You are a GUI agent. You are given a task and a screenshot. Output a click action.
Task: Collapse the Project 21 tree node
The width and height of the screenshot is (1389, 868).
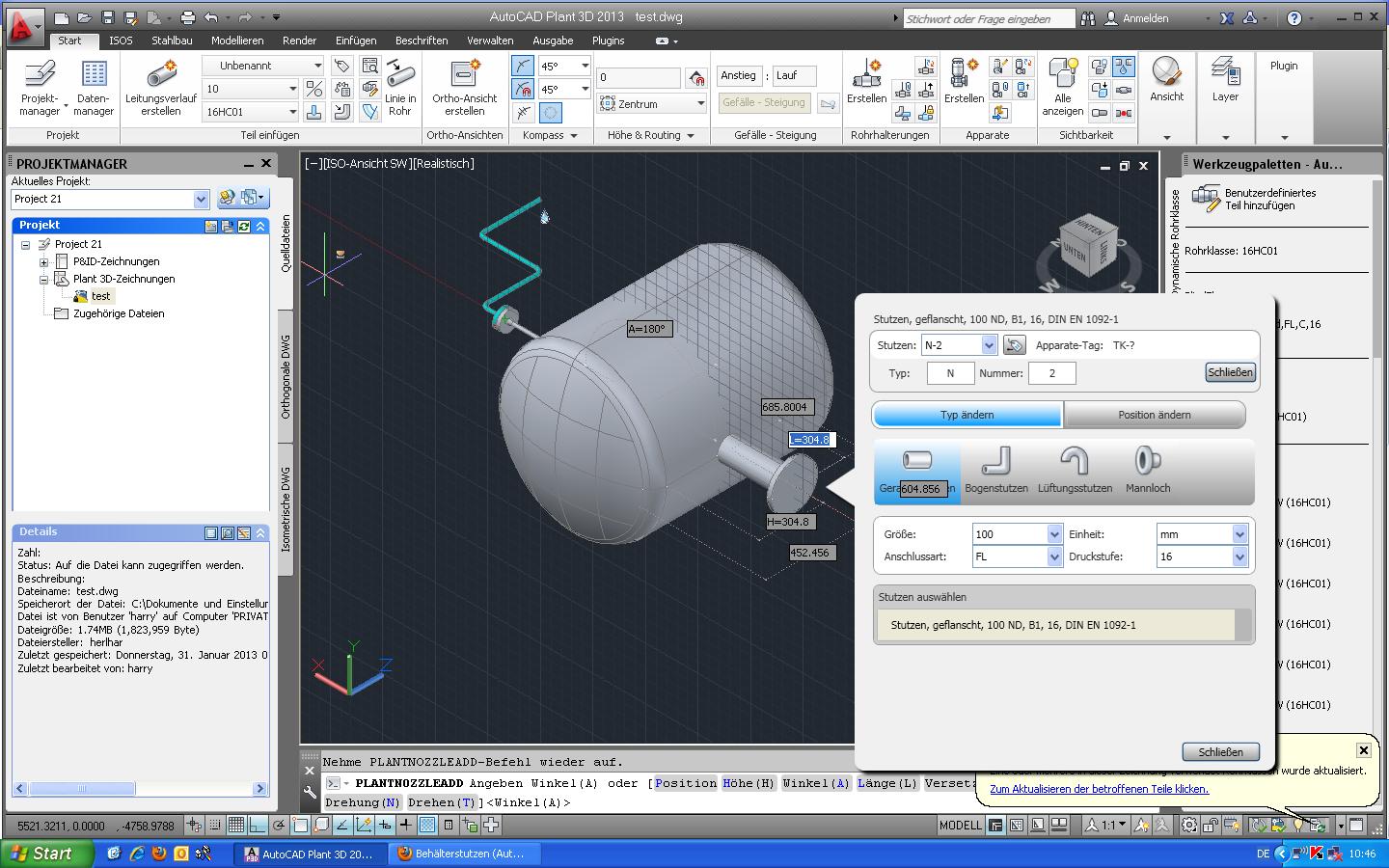coord(26,245)
